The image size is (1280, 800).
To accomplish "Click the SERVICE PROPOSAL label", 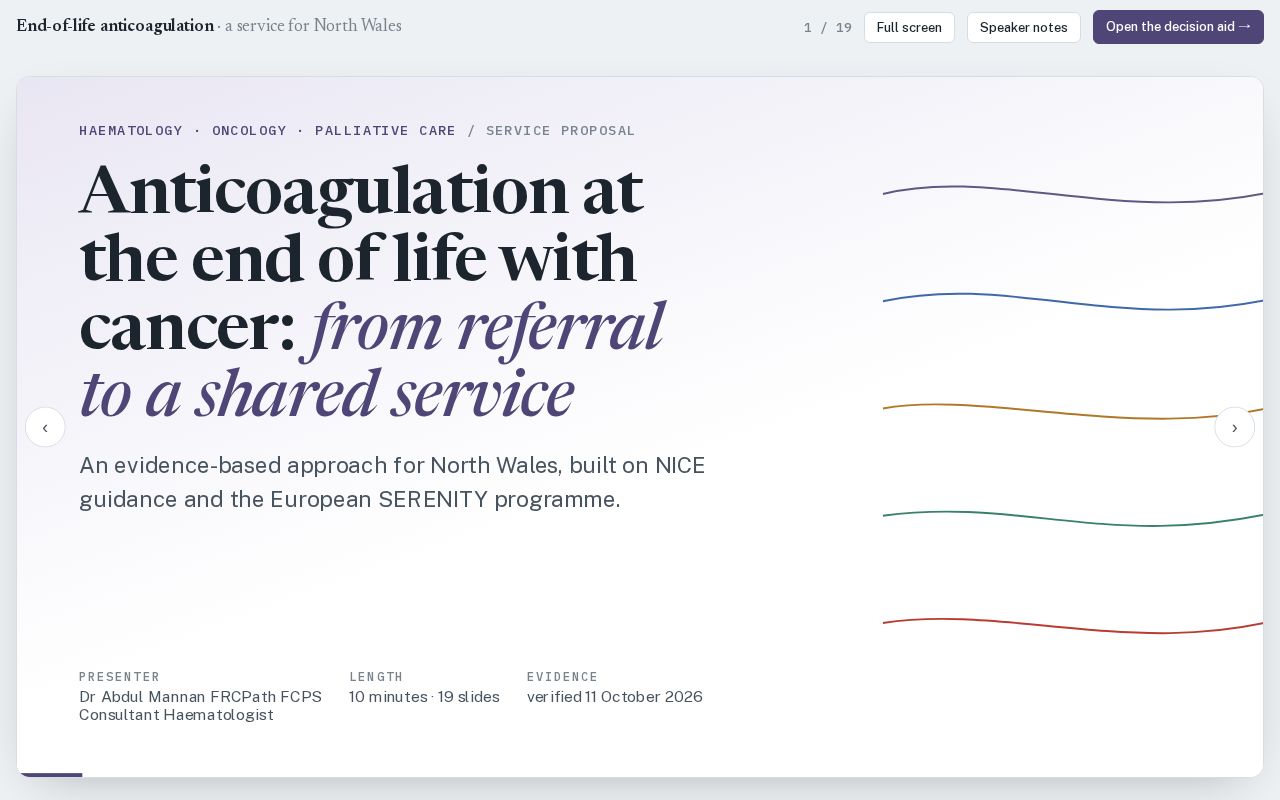I will (x=560, y=131).
